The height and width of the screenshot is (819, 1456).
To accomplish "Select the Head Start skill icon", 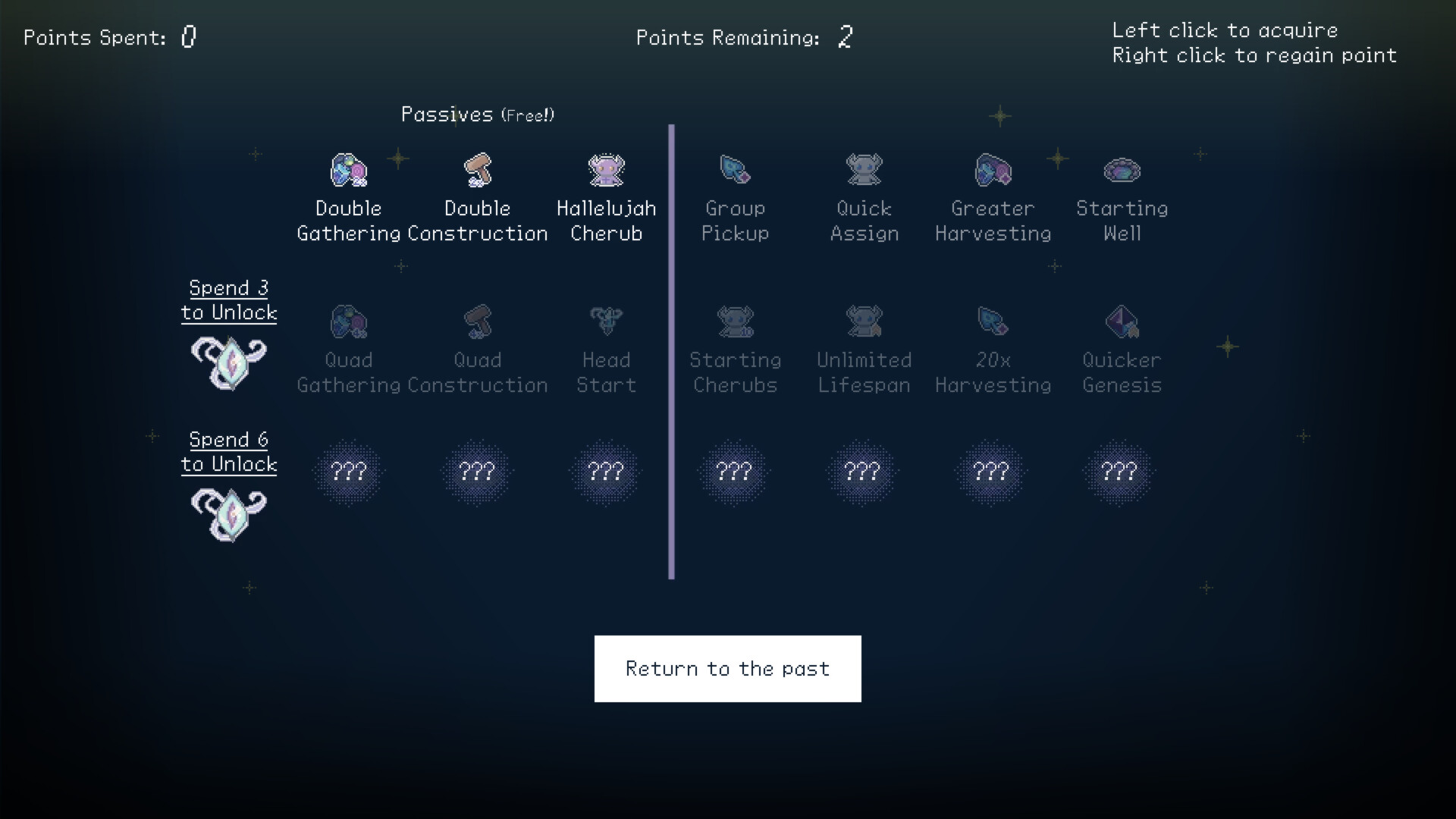I will tap(606, 322).
